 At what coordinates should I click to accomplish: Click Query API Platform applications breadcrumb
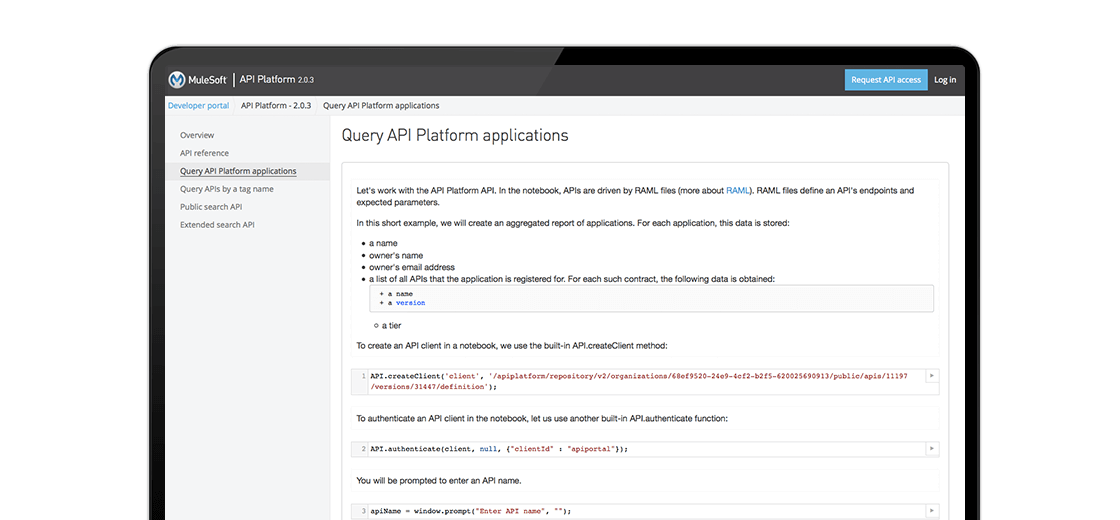381,106
